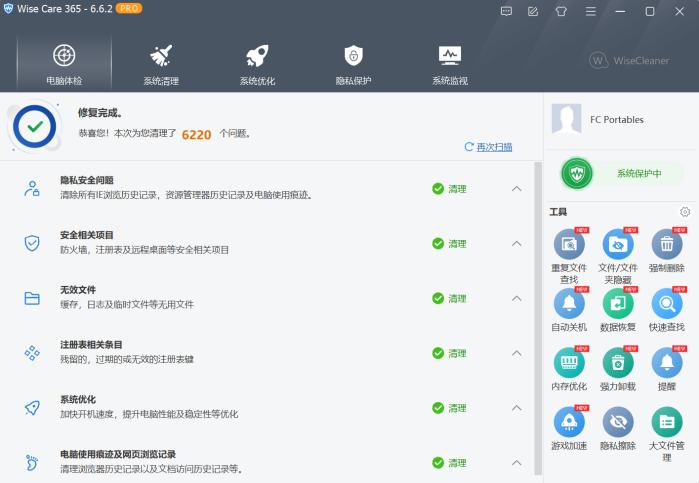Switch to the 隐私保护 tab

click(354, 64)
